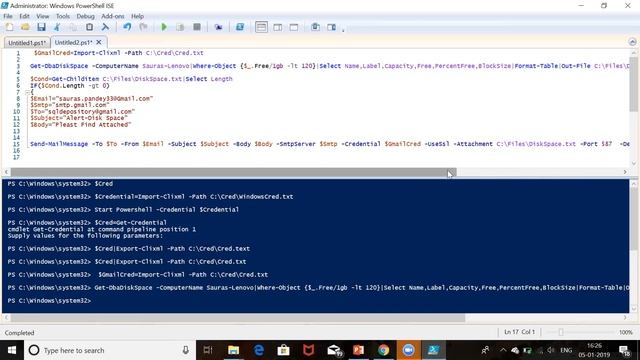Open the Mail app from the taskbar
This screenshot has height=360, width=640.
334,350
